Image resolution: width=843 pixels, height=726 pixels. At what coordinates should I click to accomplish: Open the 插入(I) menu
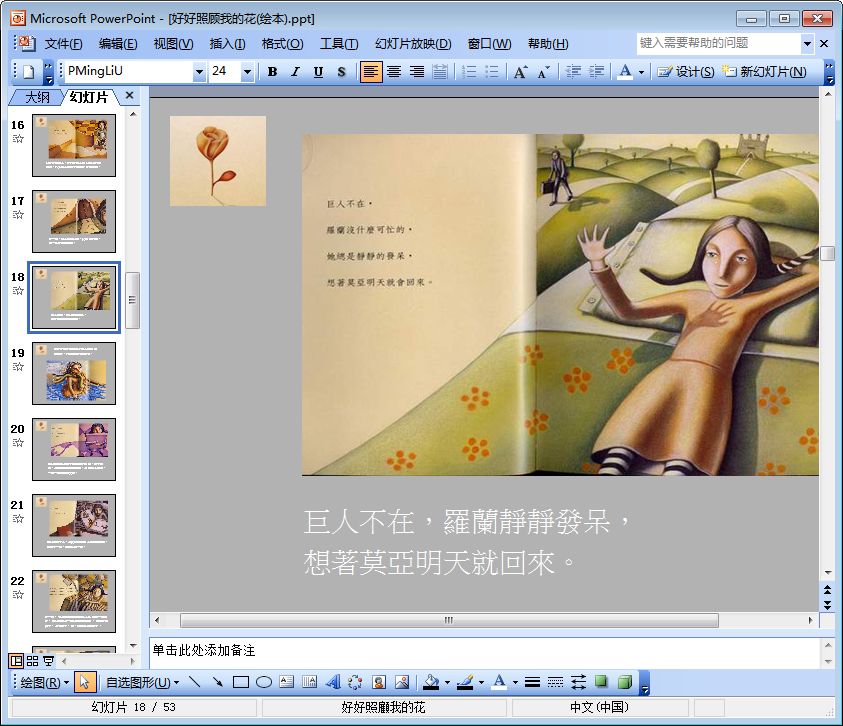point(227,44)
